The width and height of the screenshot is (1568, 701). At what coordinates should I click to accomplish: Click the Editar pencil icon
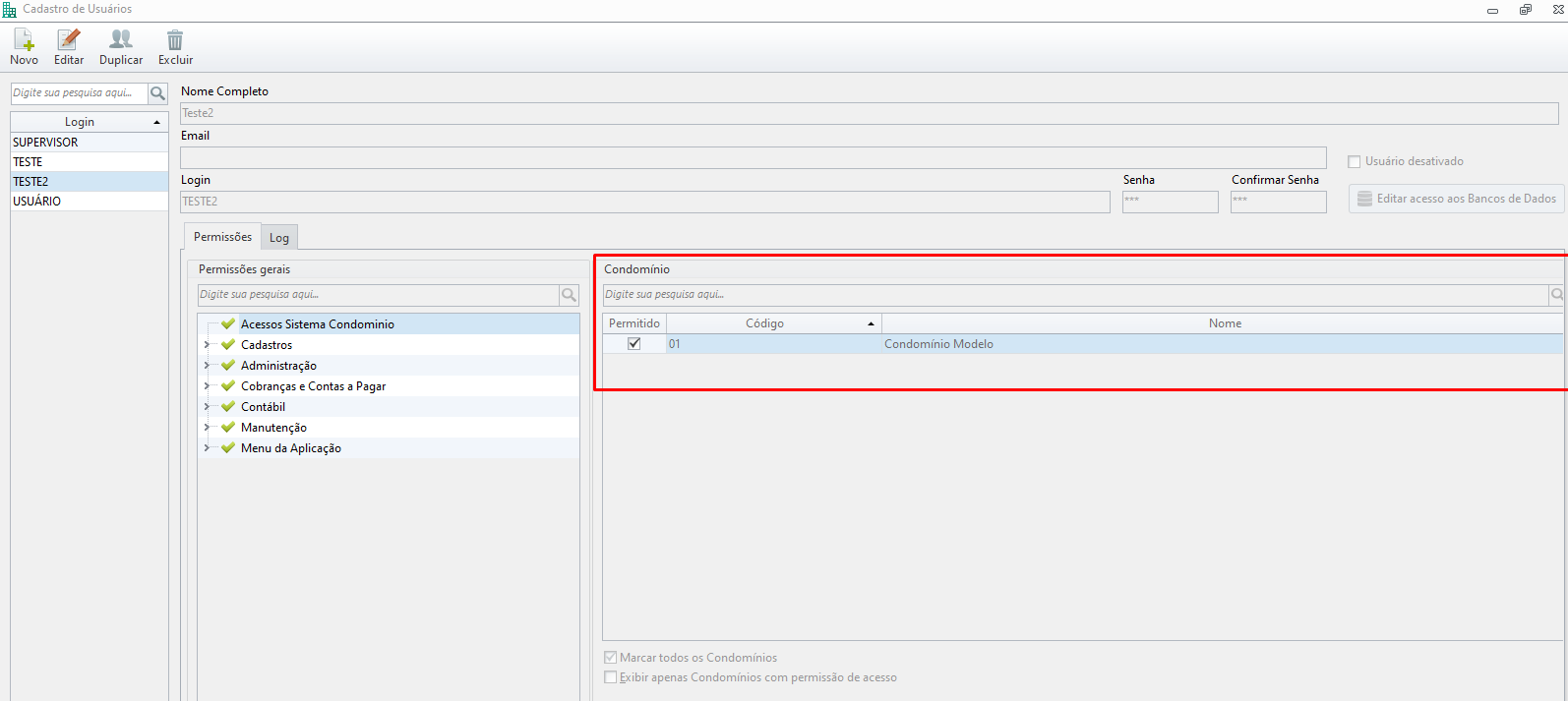coord(68,40)
